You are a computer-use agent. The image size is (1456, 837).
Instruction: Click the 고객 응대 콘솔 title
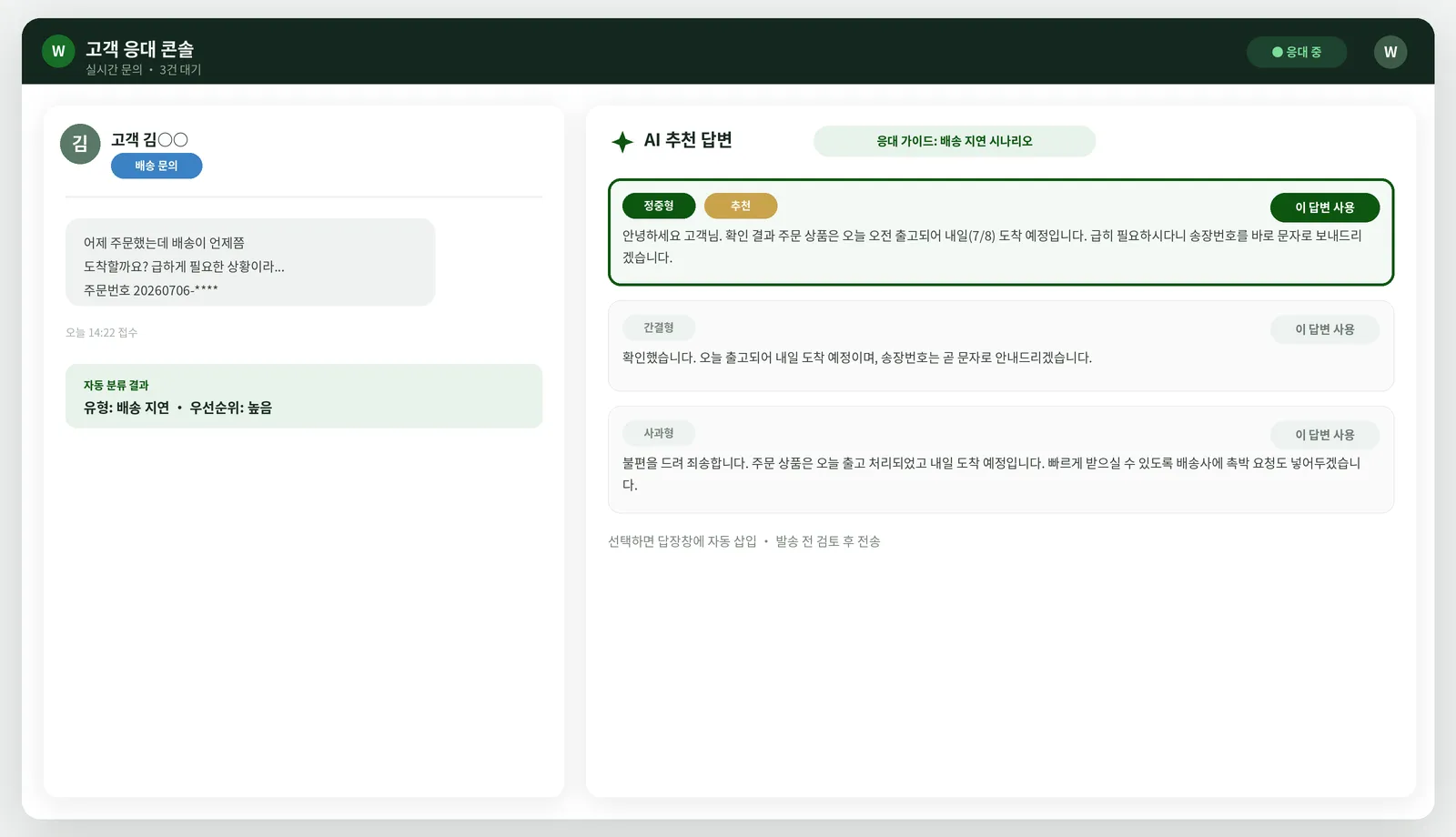[139, 49]
